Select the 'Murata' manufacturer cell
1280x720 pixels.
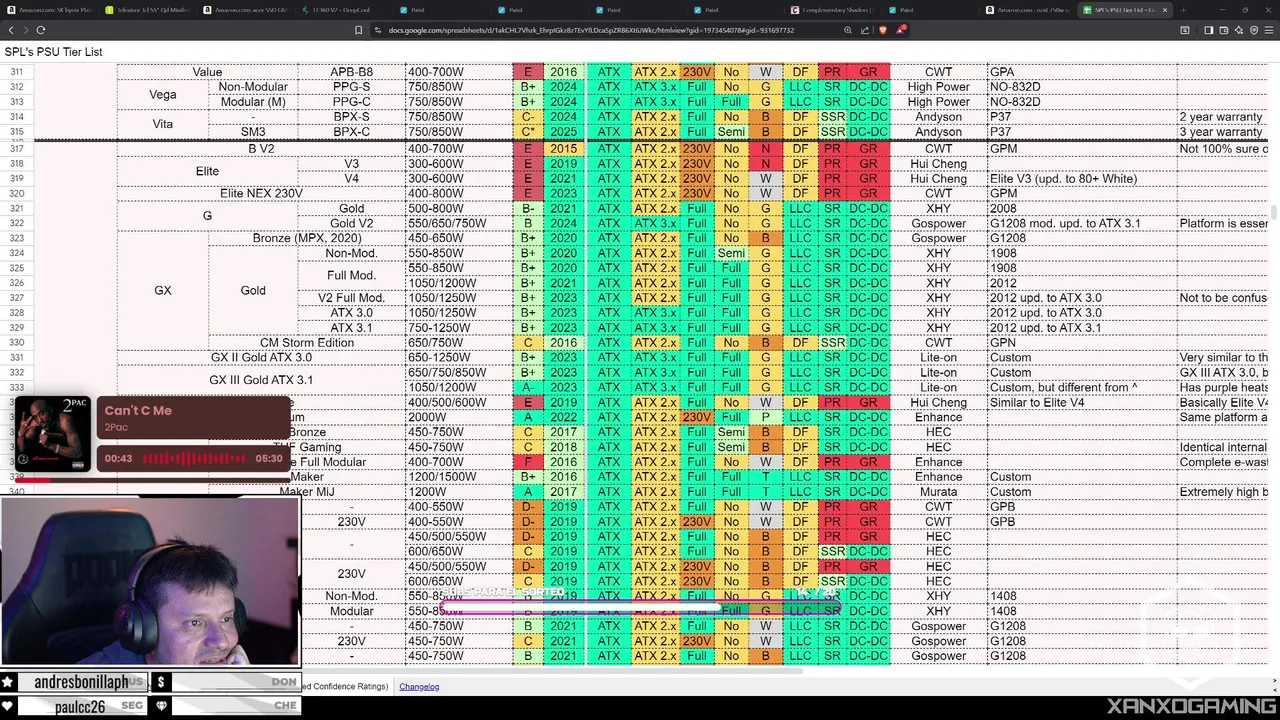[938, 492]
